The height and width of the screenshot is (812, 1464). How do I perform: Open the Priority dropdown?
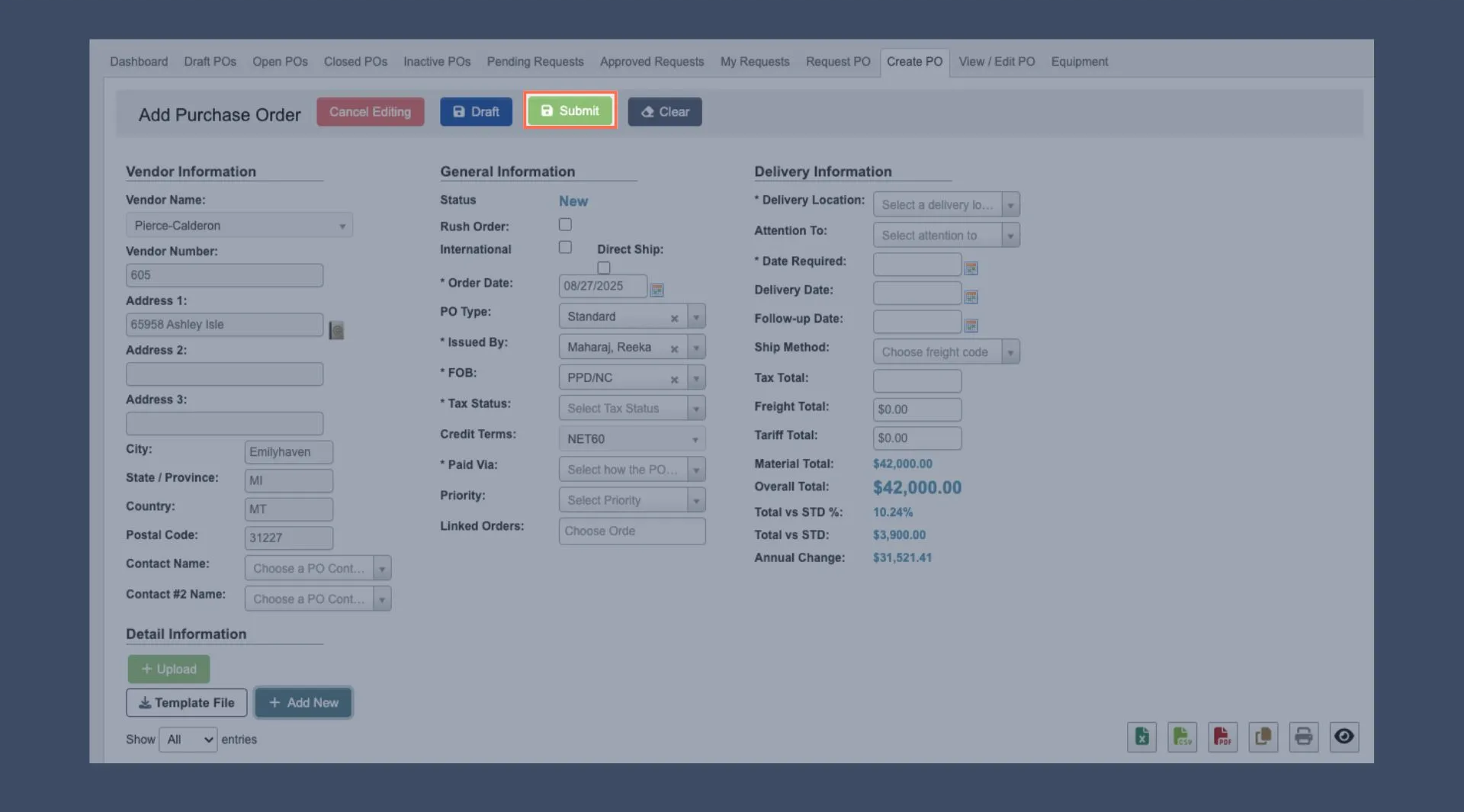coord(631,499)
